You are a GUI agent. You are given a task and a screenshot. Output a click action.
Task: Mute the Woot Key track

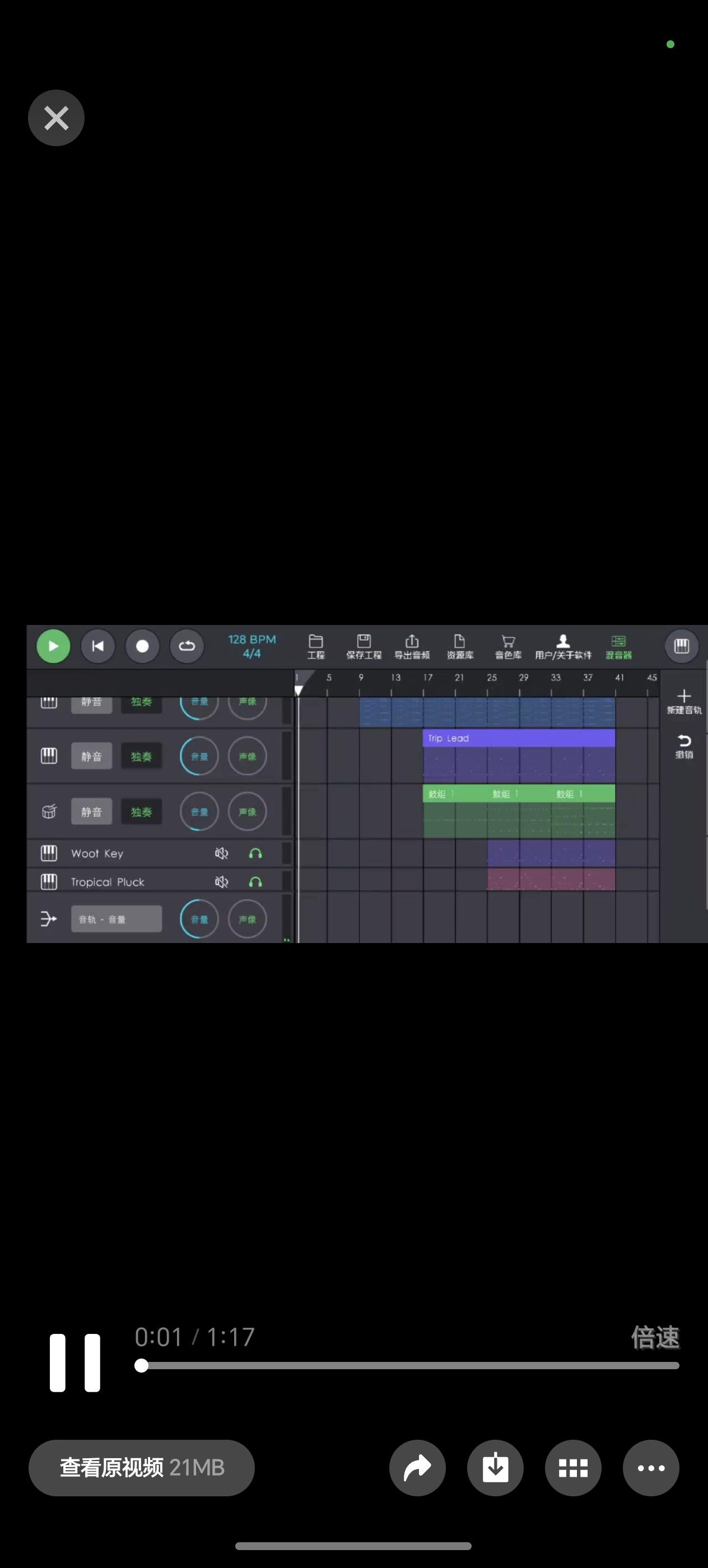pos(222,853)
